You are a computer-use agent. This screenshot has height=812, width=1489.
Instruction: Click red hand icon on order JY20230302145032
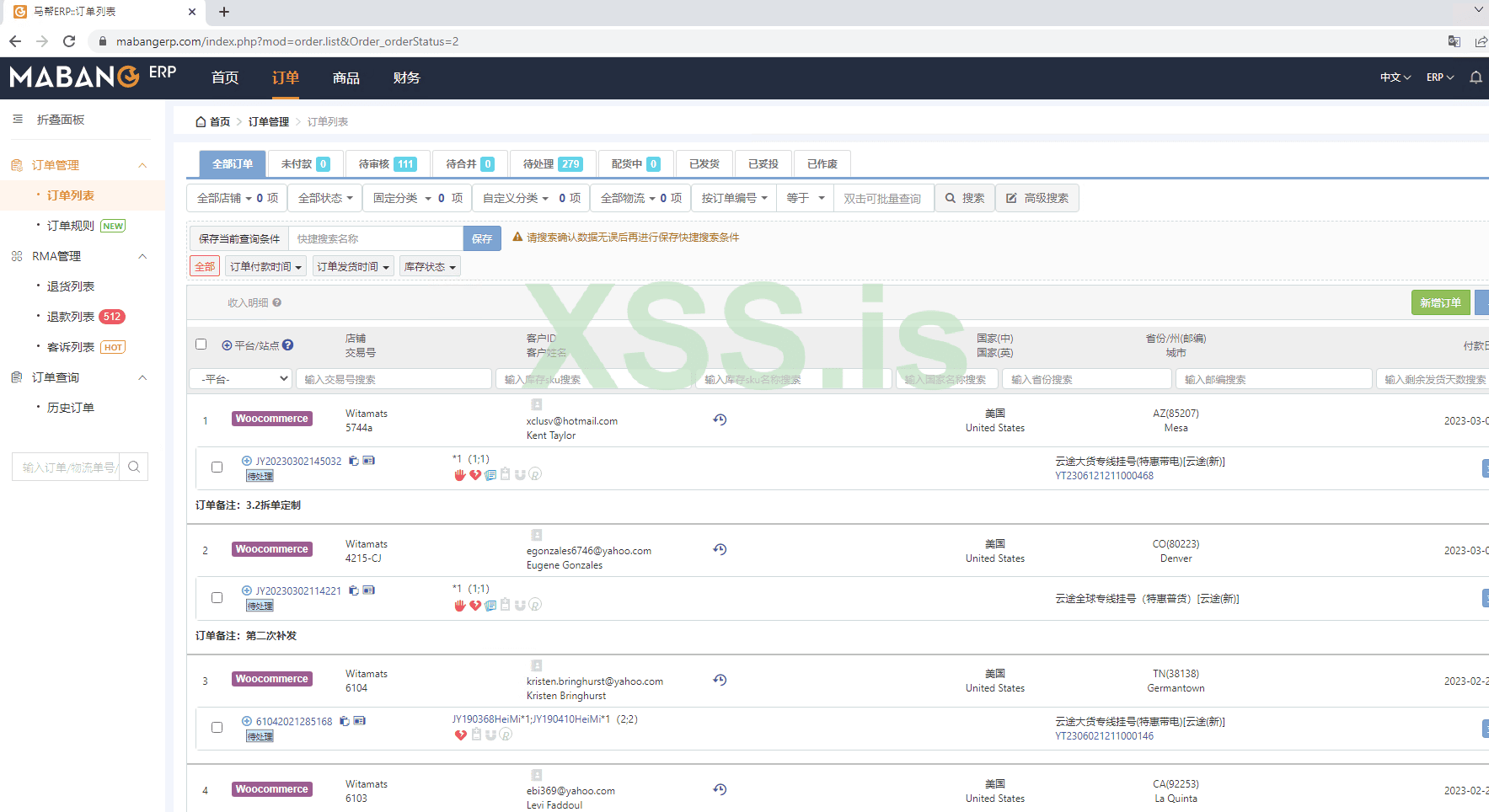(460, 475)
